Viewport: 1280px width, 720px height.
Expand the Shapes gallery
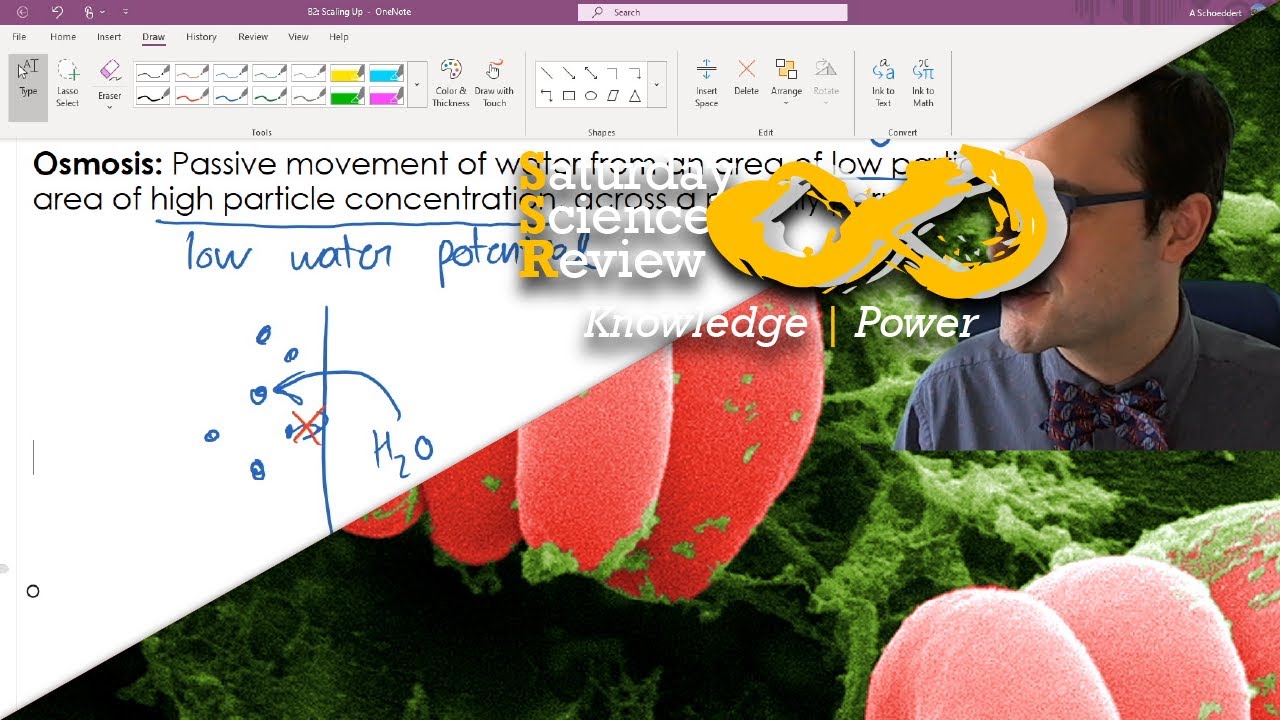[657, 85]
